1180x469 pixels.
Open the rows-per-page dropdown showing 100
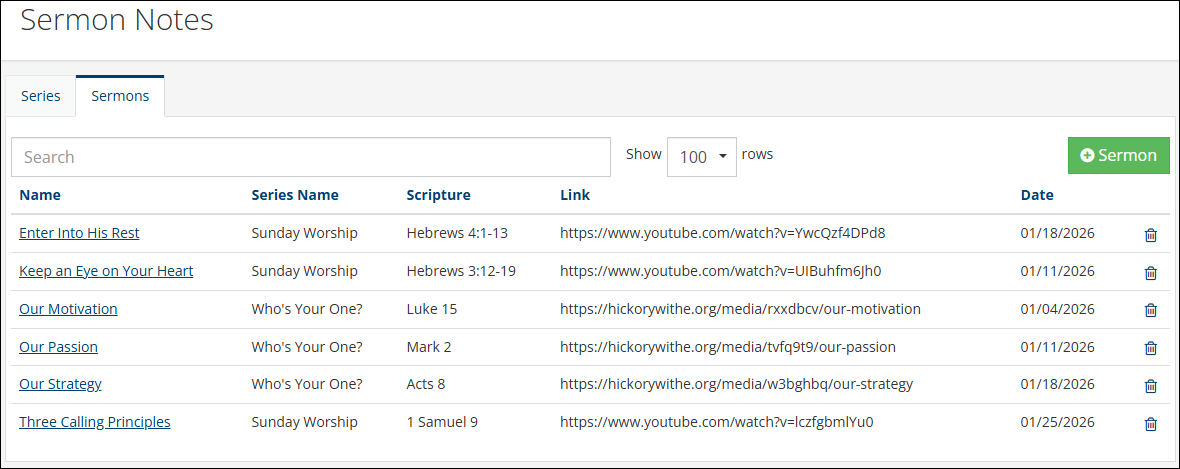pyautogui.click(x=701, y=157)
